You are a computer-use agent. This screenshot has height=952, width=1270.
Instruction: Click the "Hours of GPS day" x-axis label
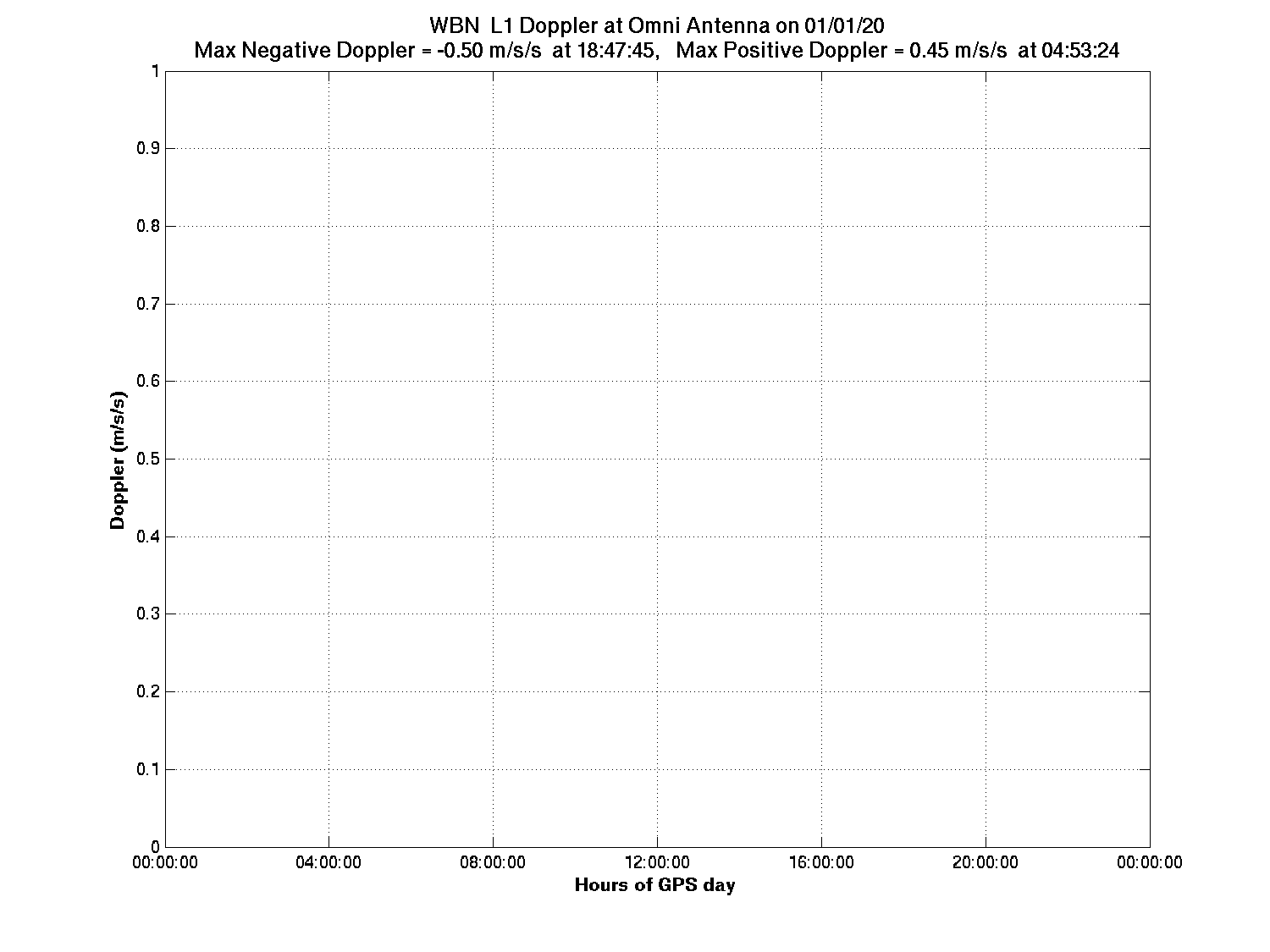654,885
